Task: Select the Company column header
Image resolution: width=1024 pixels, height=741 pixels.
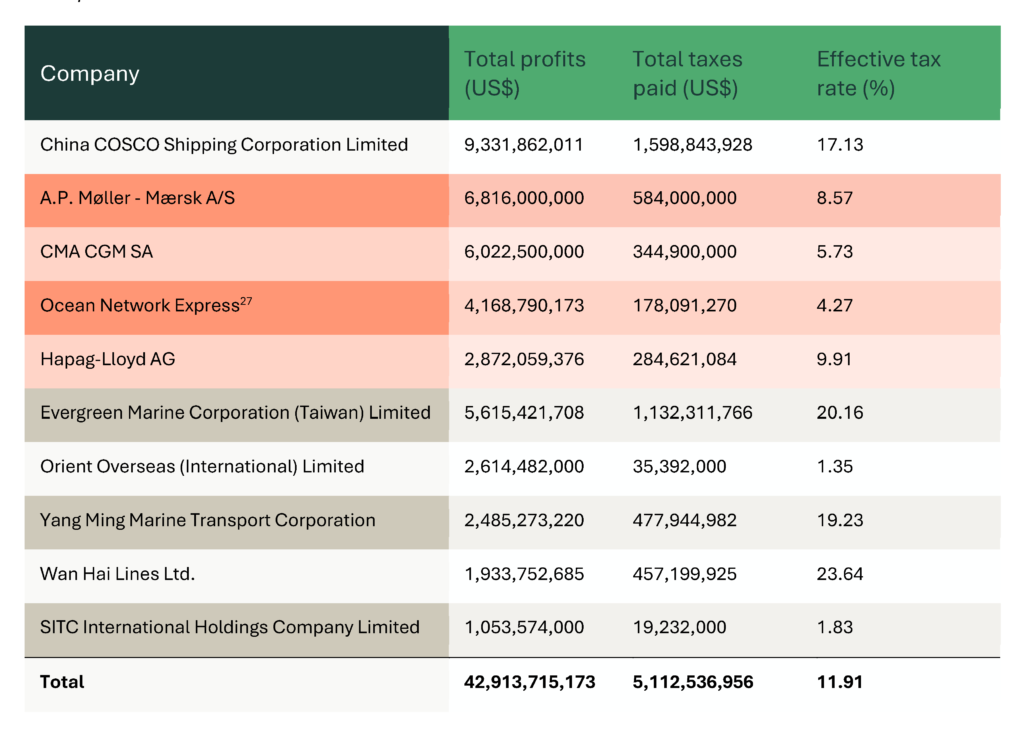Action: pyautogui.click(x=89, y=72)
